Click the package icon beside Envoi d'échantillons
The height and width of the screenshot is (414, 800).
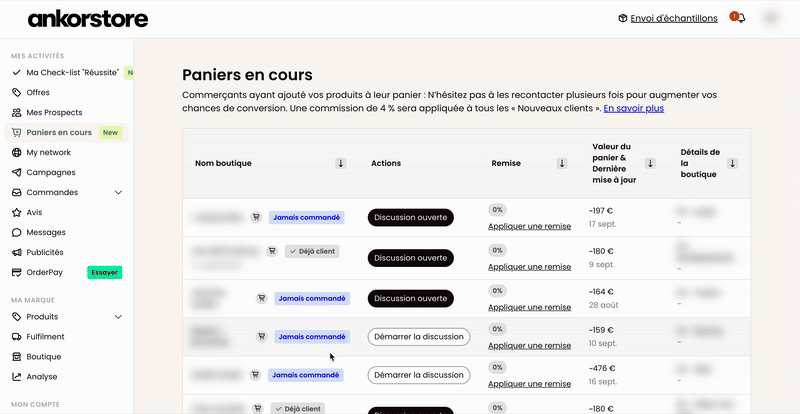623,18
